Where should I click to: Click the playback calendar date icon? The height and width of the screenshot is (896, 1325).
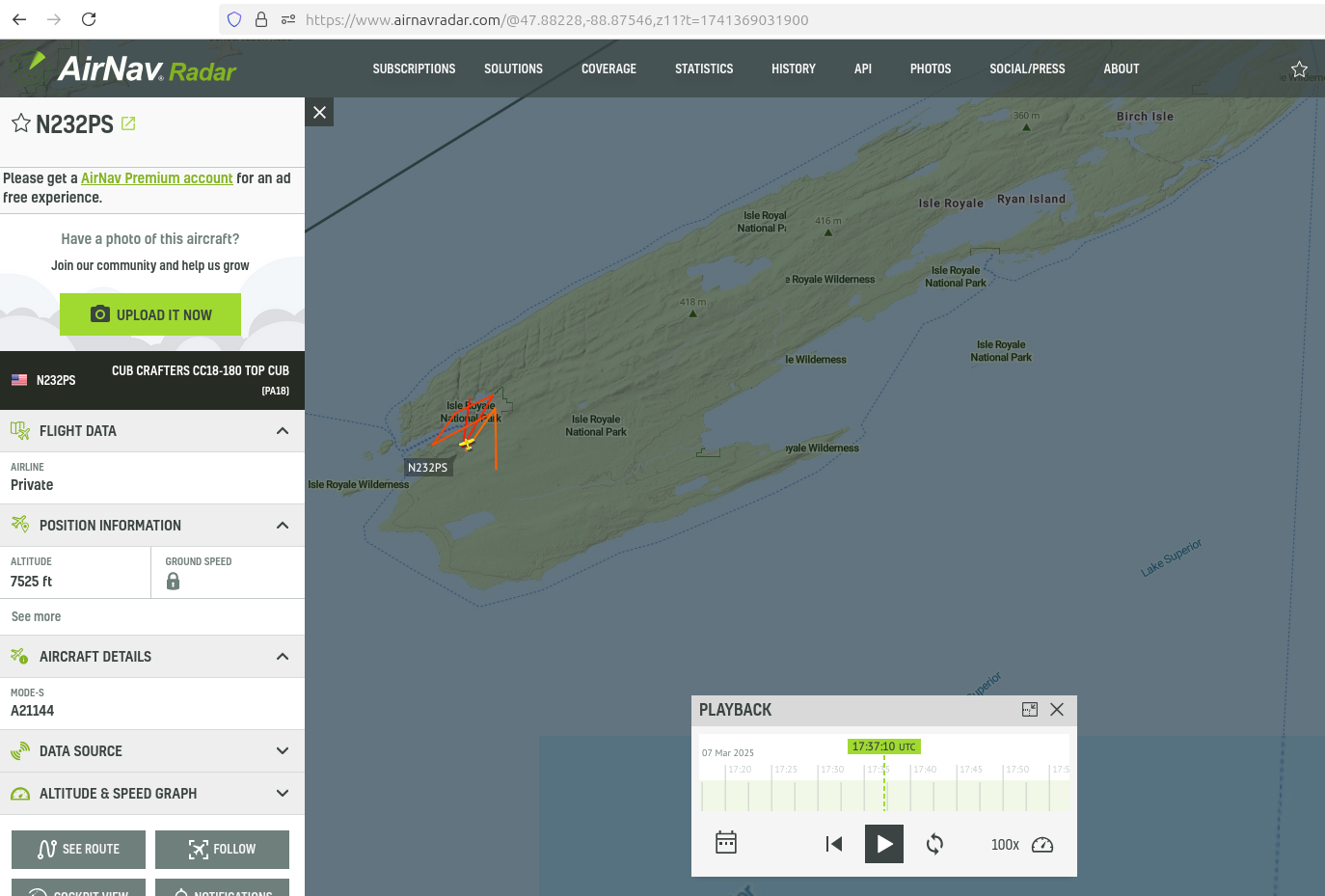pos(726,843)
